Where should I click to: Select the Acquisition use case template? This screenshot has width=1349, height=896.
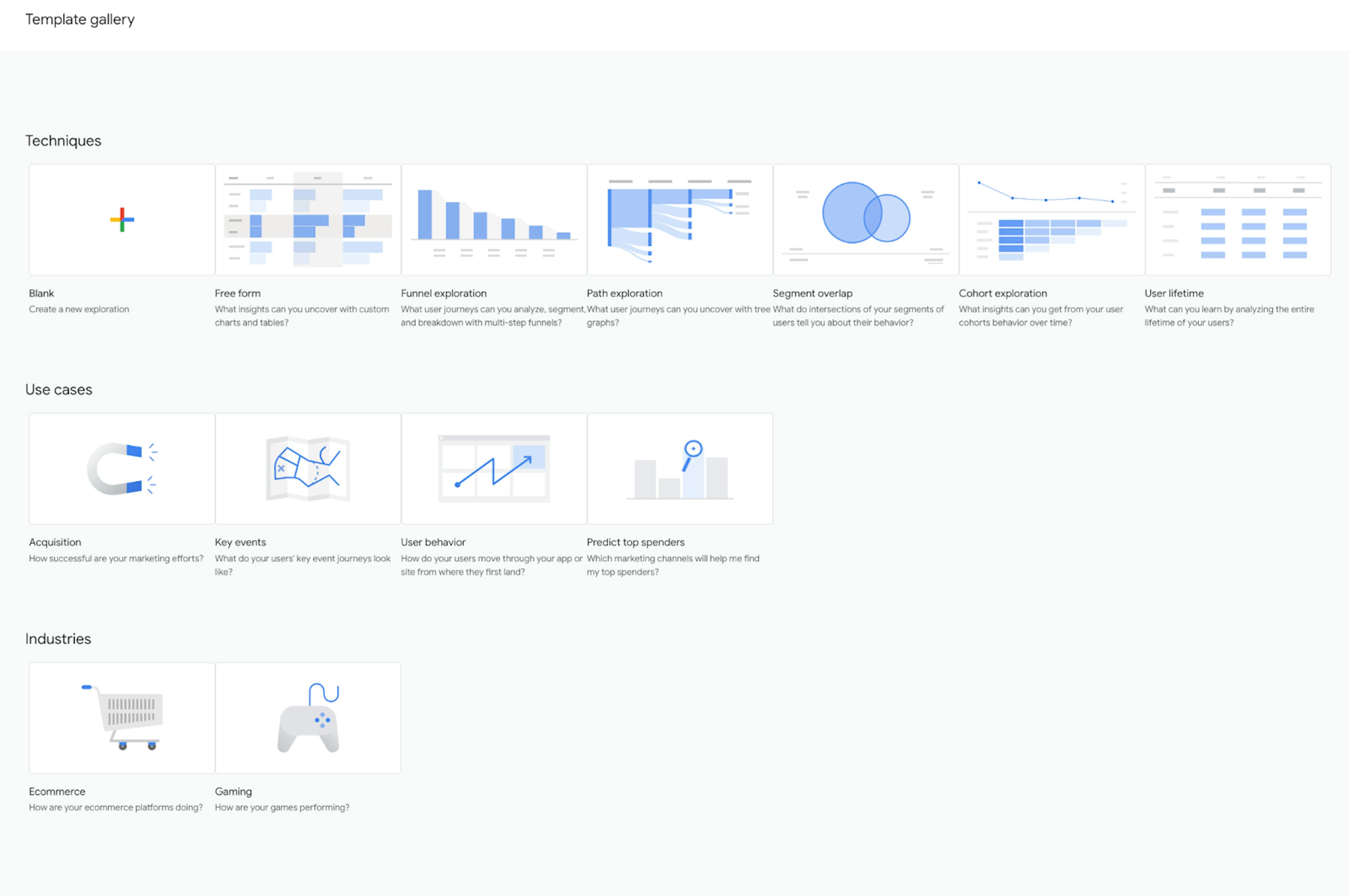[x=120, y=470]
